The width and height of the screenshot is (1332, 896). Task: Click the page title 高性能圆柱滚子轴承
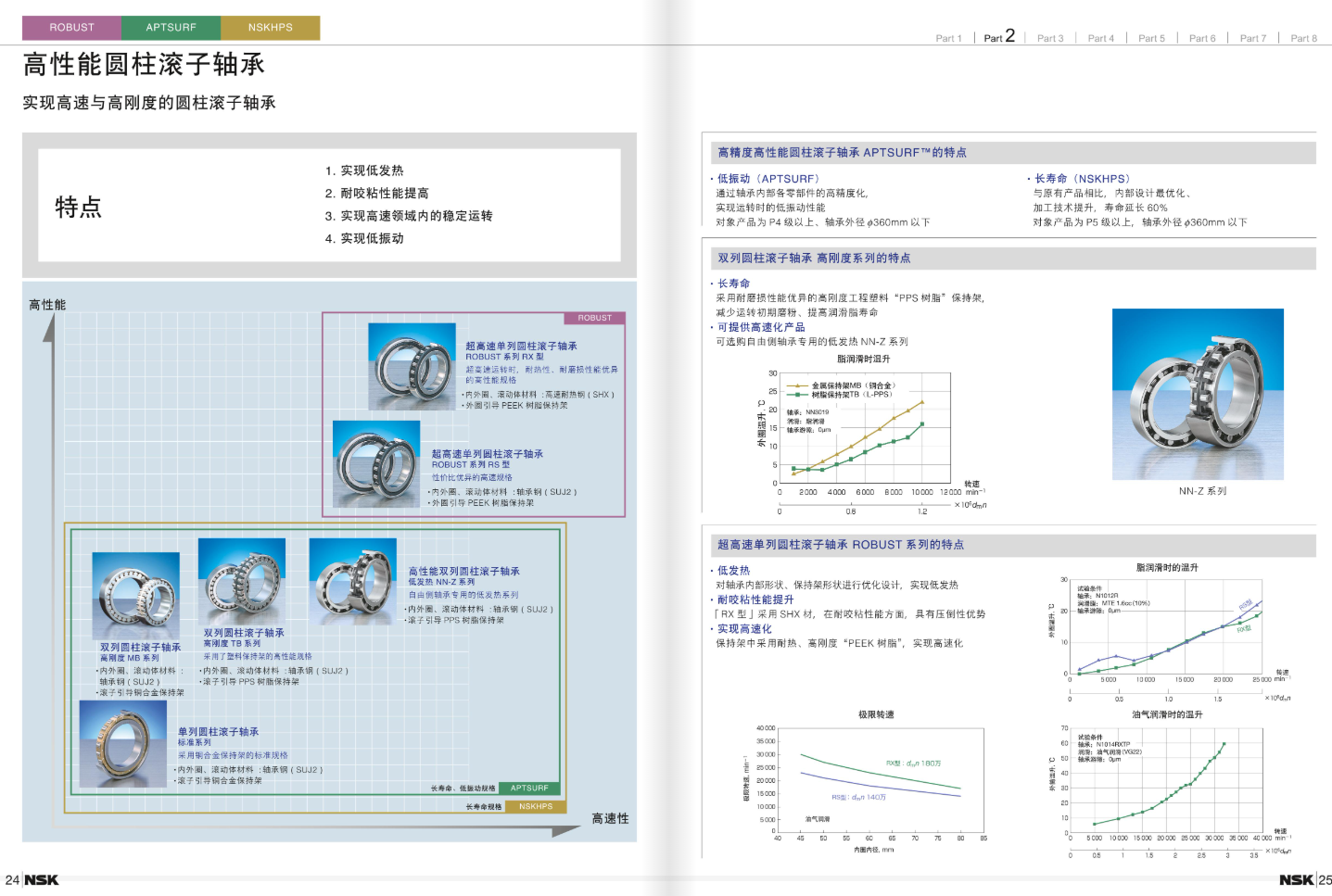tap(144, 64)
